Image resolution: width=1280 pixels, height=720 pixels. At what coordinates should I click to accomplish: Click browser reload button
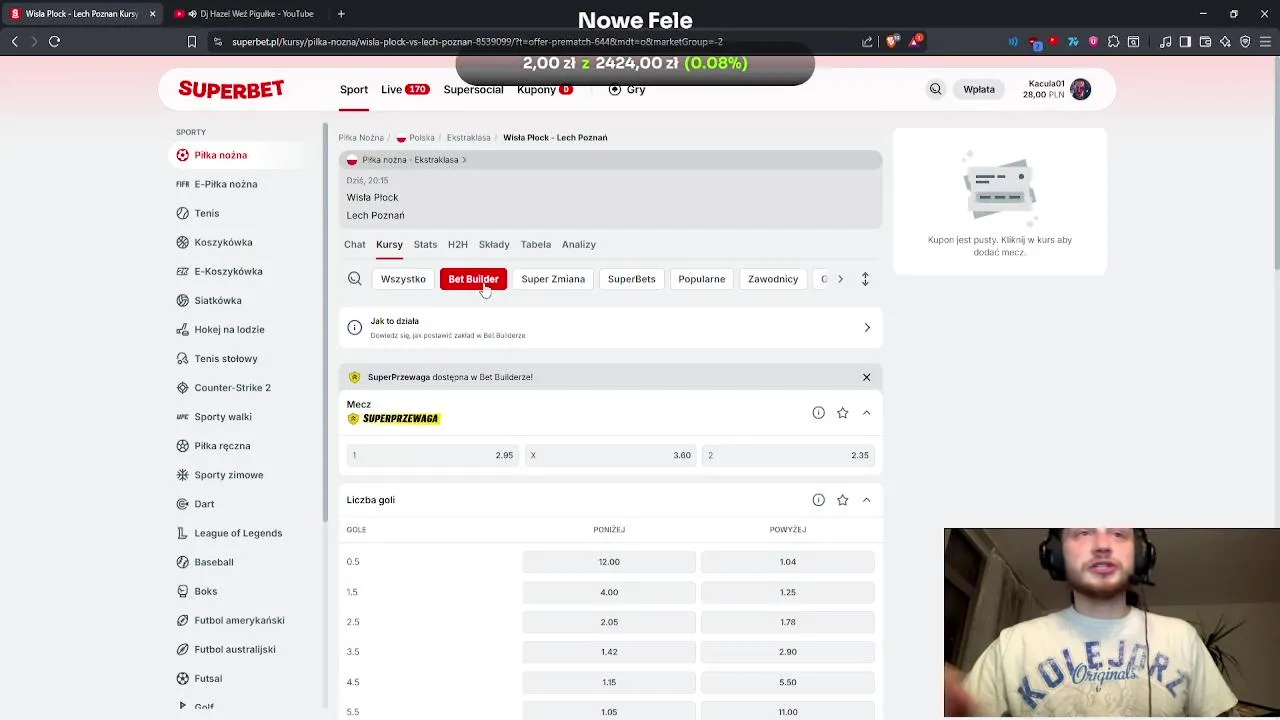coord(55,42)
